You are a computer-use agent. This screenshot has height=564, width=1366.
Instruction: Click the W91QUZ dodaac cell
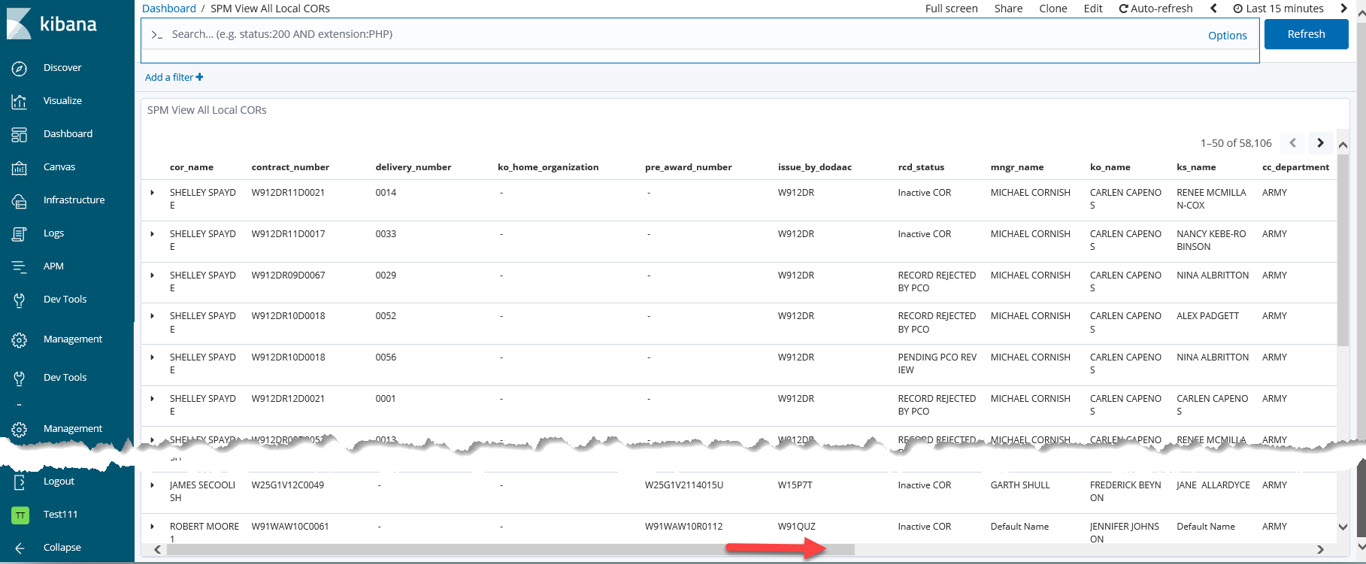coord(796,526)
